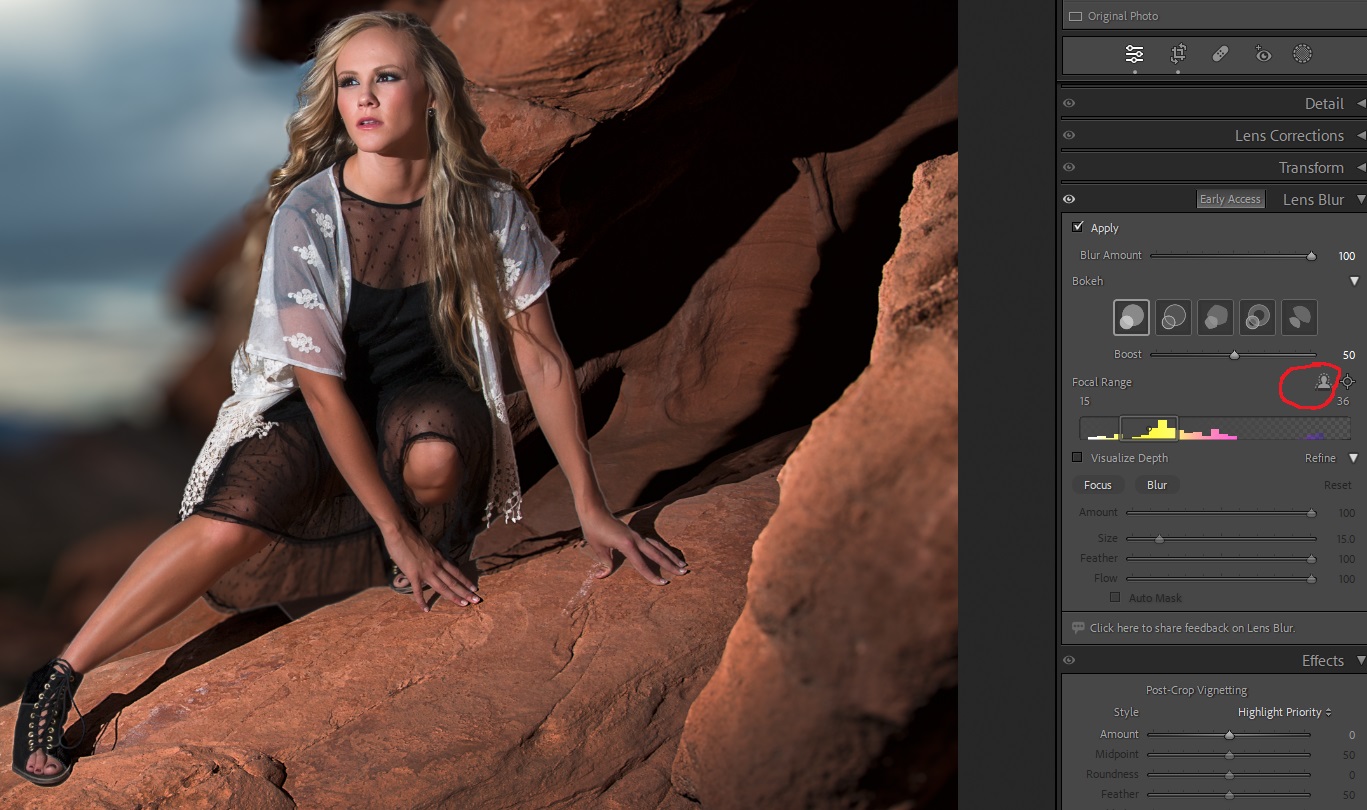Open the Crop and rotate tool

click(1178, 54)
